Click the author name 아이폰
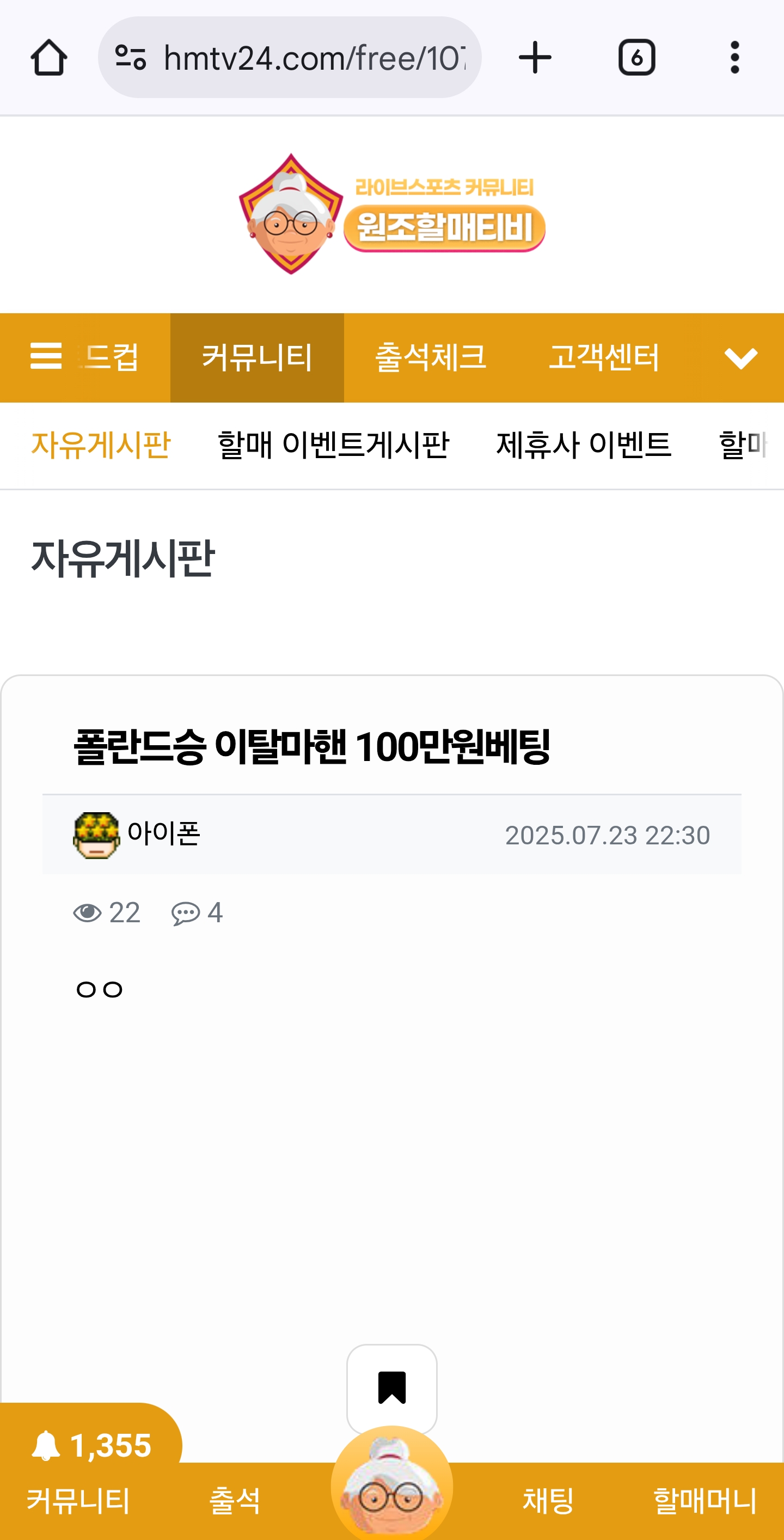 pyautogui.click(x=164, y=833)
